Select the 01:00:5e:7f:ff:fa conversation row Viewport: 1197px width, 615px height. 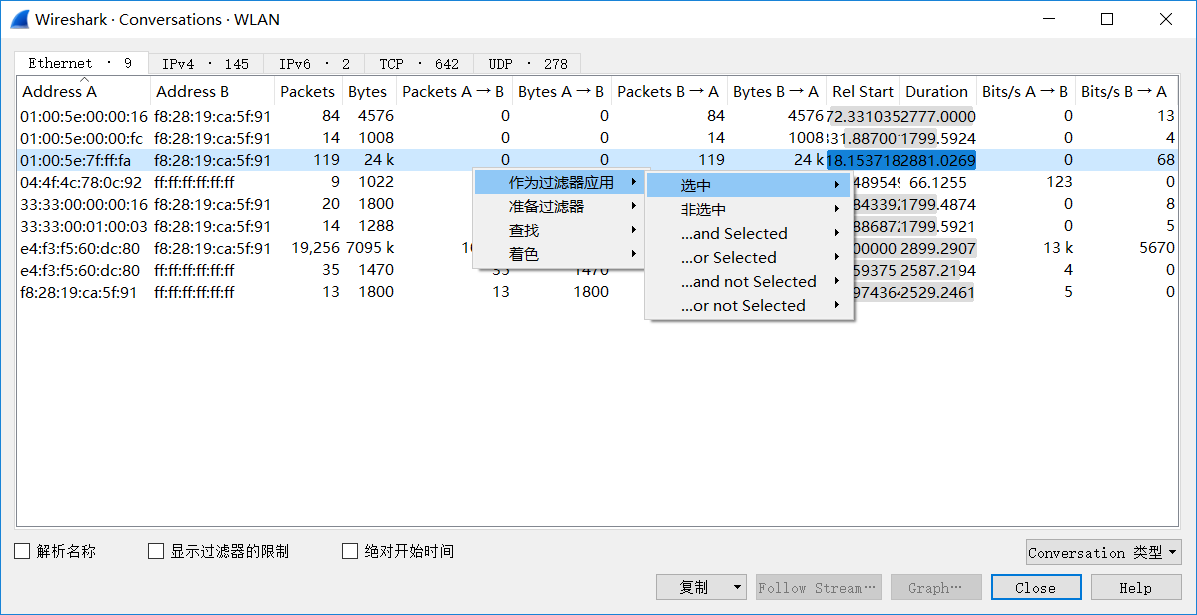(598, 160)
